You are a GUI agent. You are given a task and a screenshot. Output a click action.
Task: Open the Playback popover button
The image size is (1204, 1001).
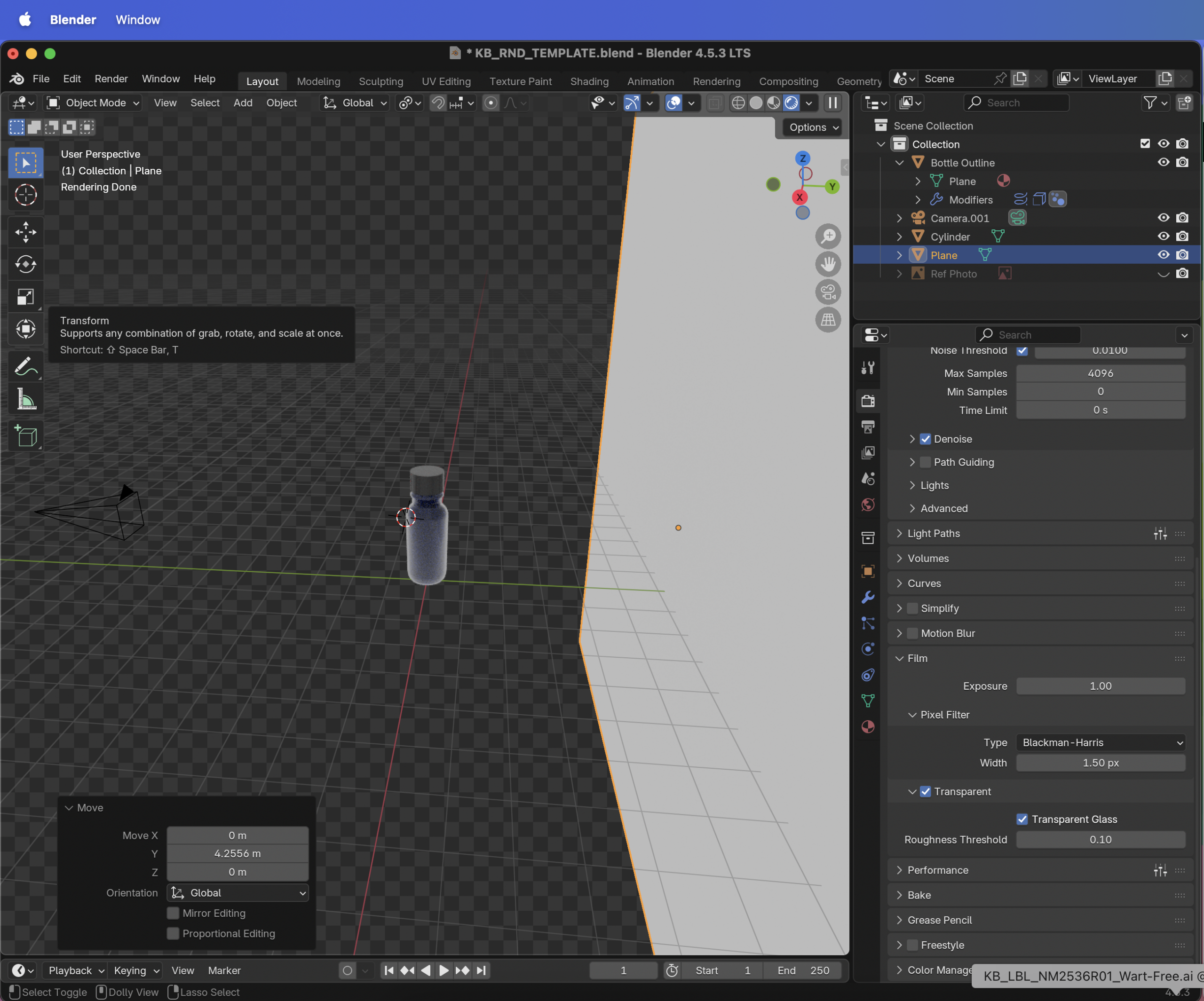tap(76, 970)
